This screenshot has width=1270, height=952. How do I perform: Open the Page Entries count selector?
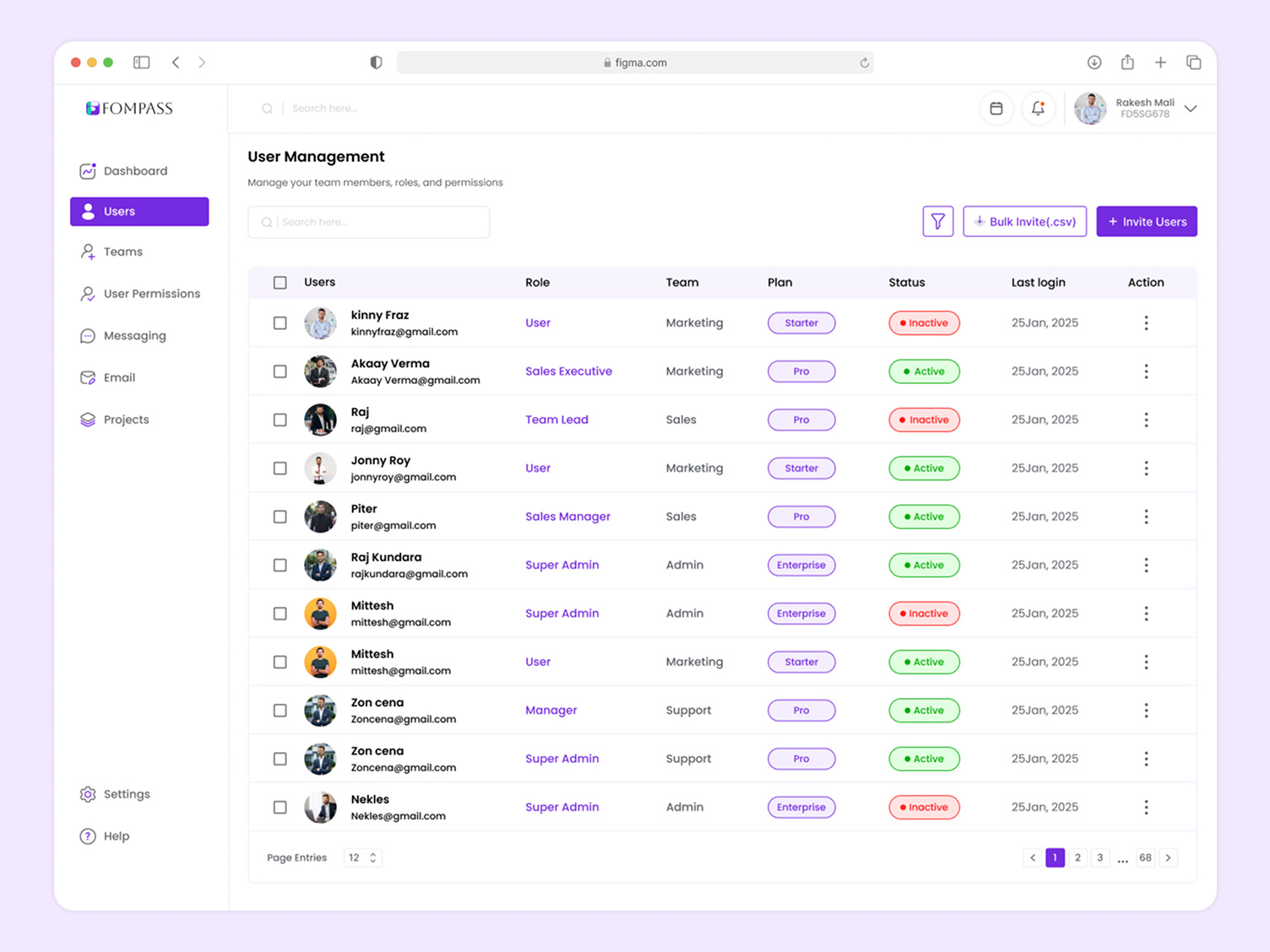pyautogui.click(x=362, y=857)
